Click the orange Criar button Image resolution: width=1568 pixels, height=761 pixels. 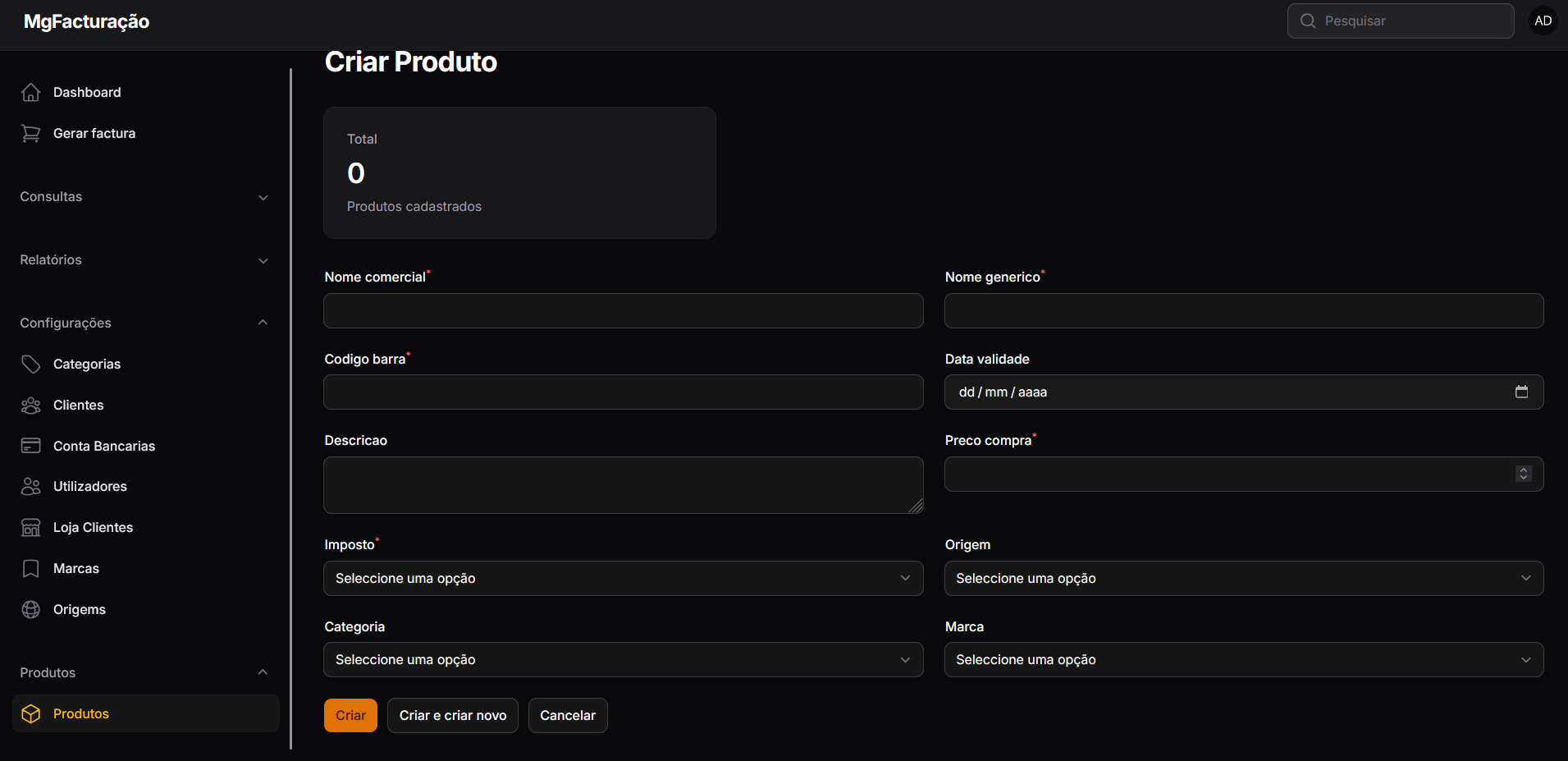click(350, 716)
